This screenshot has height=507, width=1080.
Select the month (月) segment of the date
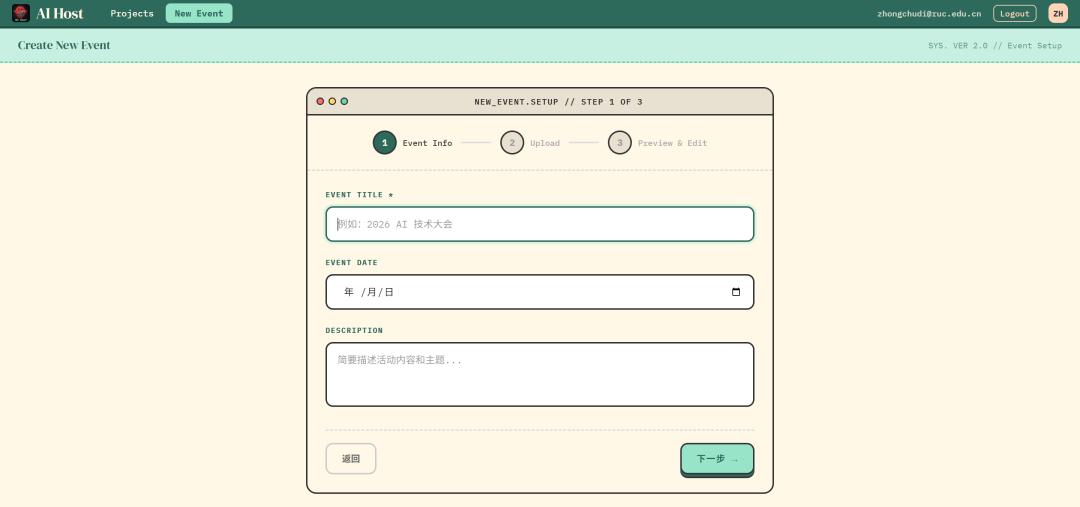pyautogui.click(x=372, y=292)
